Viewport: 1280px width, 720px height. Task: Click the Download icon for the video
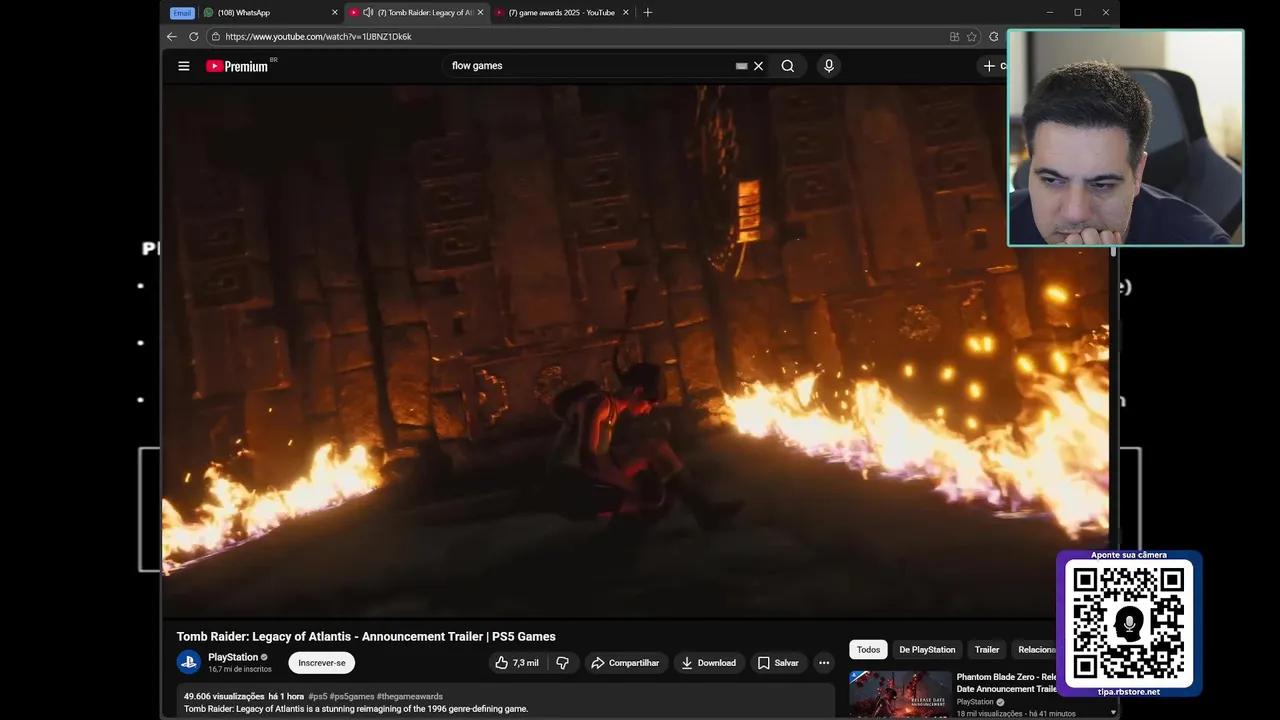tap(686, 662)
